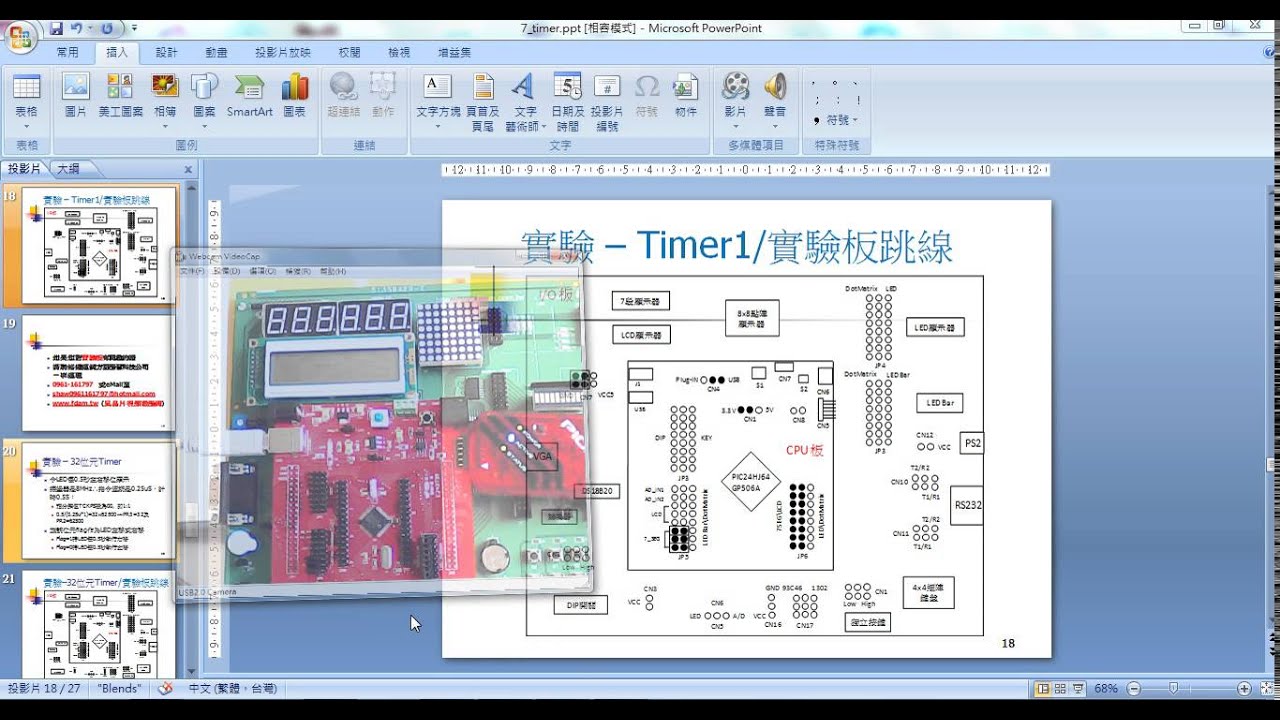Start Slide Show view from status bar

pos(1077,689)
